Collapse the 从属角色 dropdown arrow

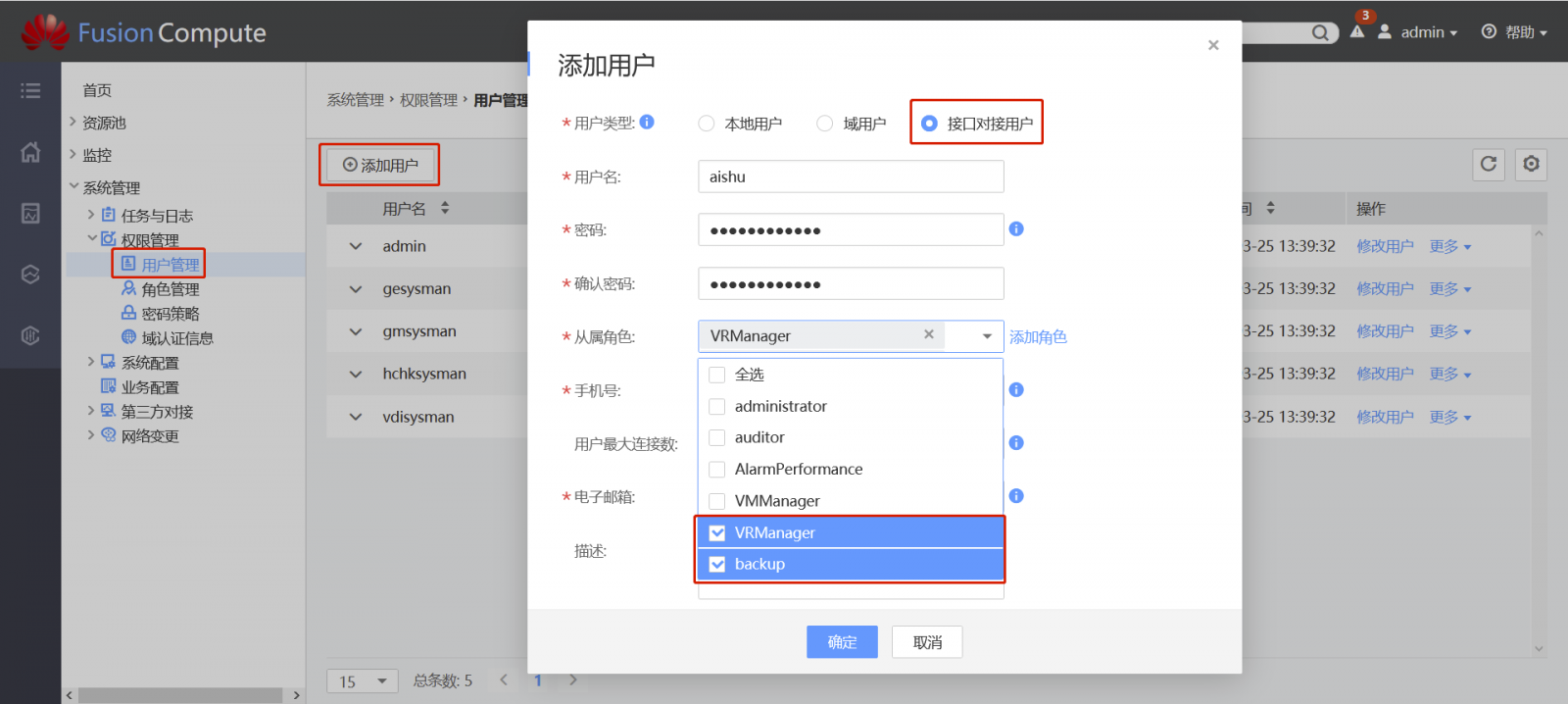click(x=987, y=336)
